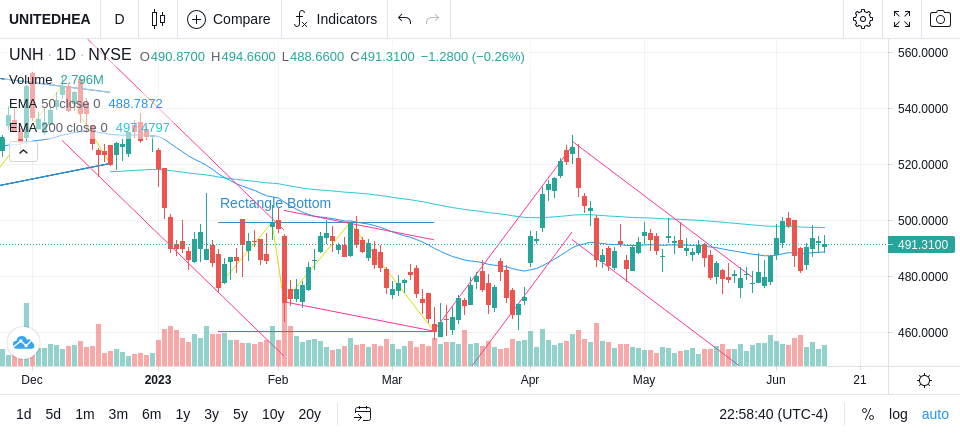960x433 pixels.
Task: Toggle log scale mode
Action: 898,415
